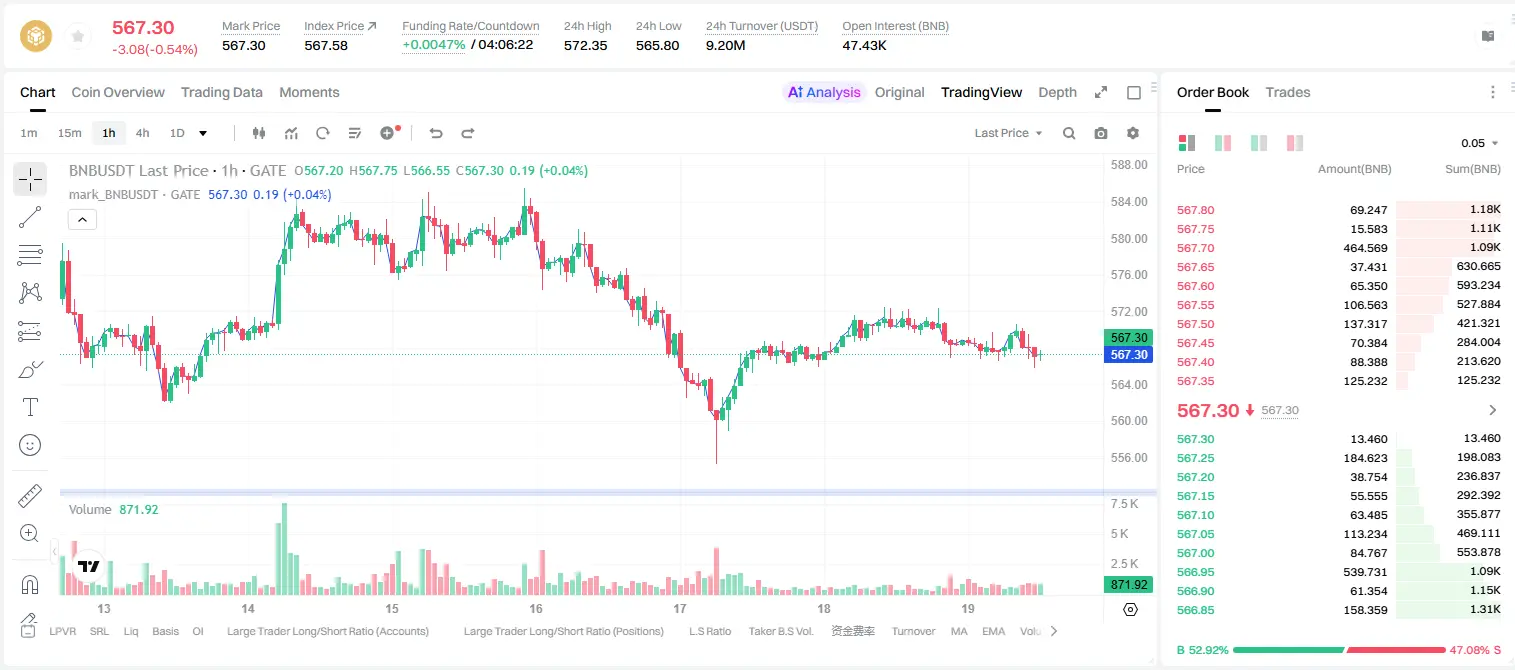
Task: Change order book 0.05 depth precision
Action: coord(1480,143)
